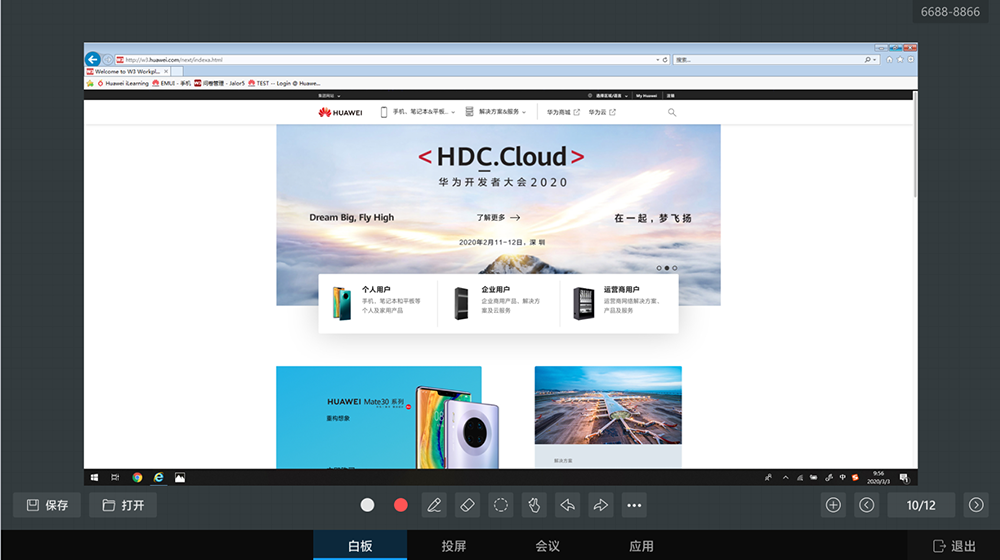1000x560 pixels.
Task: Open the Photos app on taskbar
Action: click(x=180, y=477)
